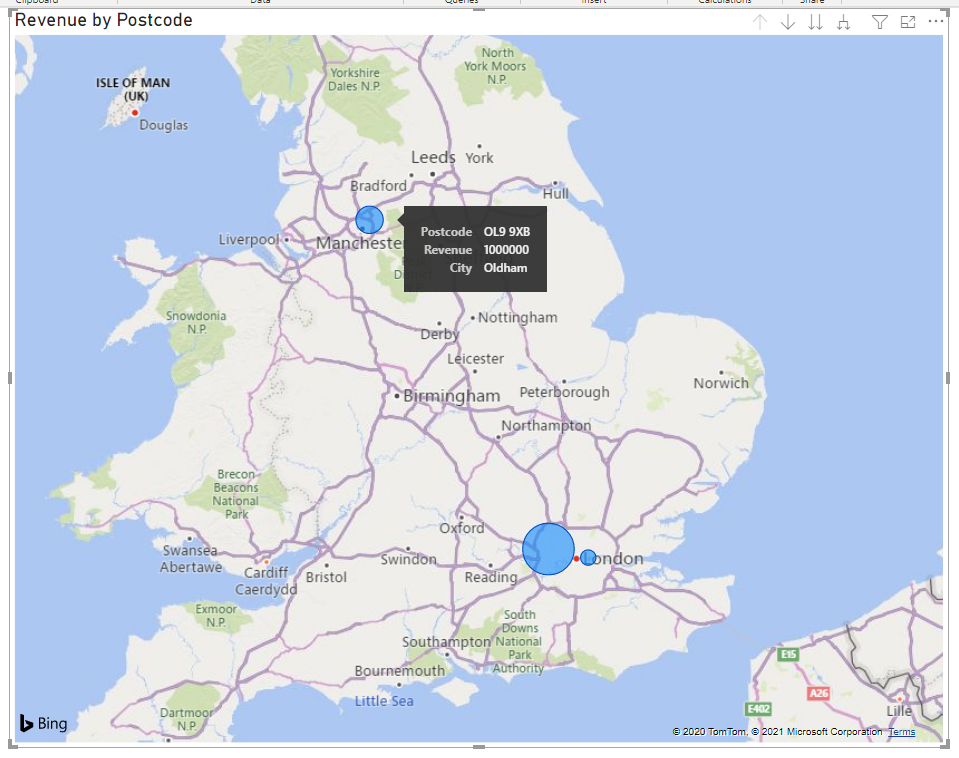
Task: Click the Northampton town label
Action: [x=546, y=425]
